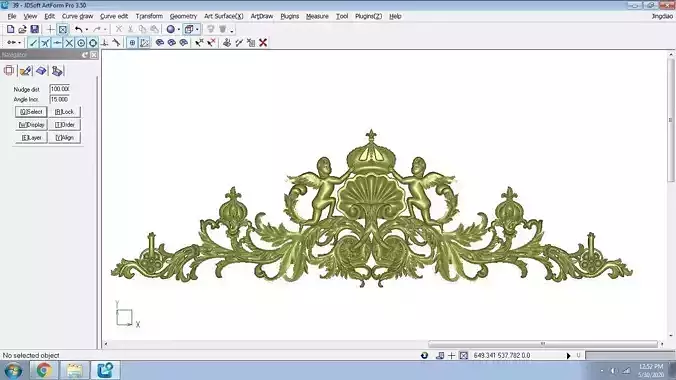This screenshot has height=380, width=676.
Task: Click the [W]Display button
Action: pos(31,125)
